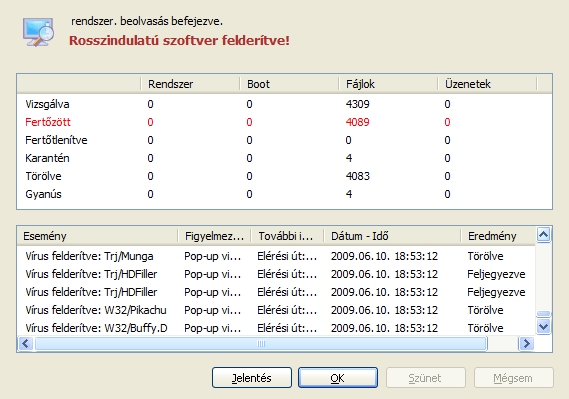Click the computer scan magnifier icon
The width and height of the screenshot is (569, 399).
38,32
